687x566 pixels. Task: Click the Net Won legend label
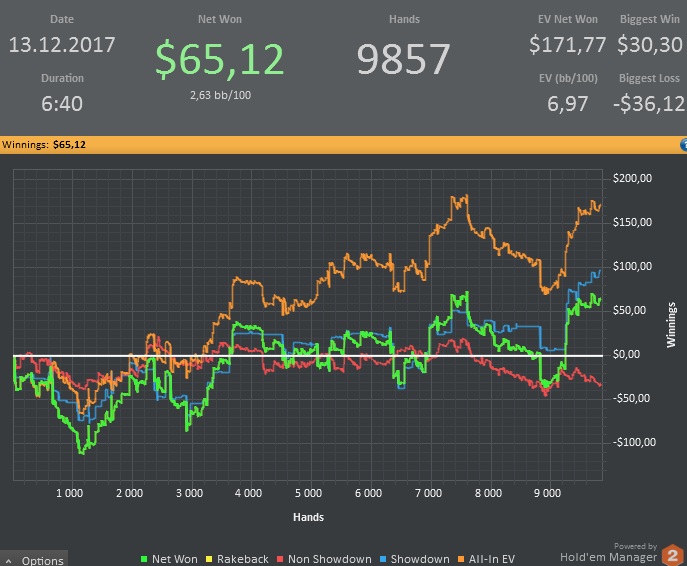point(174,559)
